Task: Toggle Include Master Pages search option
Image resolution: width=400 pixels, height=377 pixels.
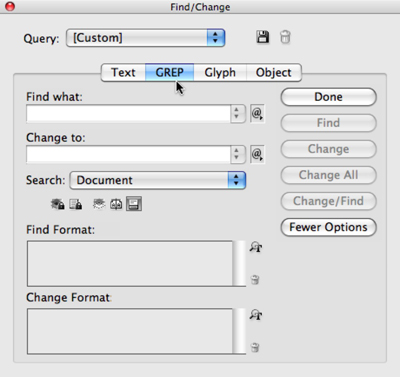Action: (116, 204)
